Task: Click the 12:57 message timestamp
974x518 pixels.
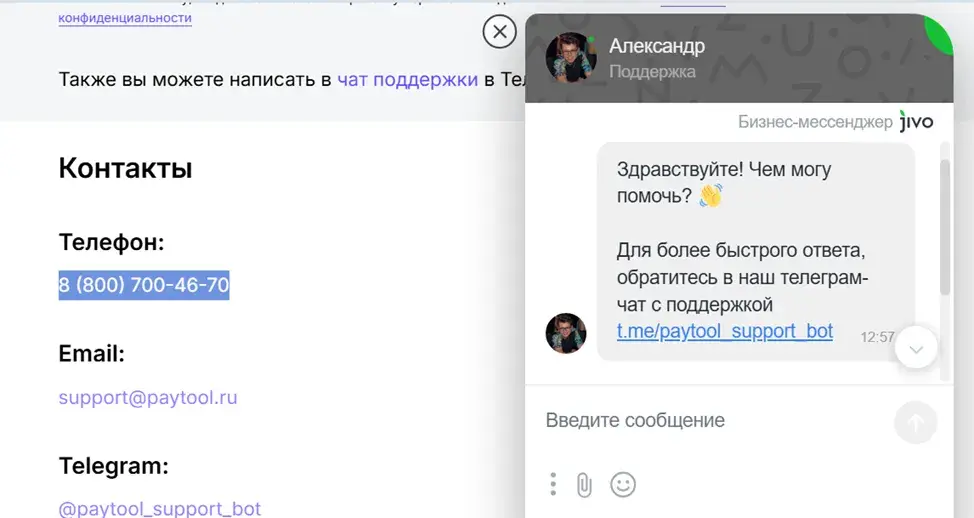Action: (x=877, y=337)
